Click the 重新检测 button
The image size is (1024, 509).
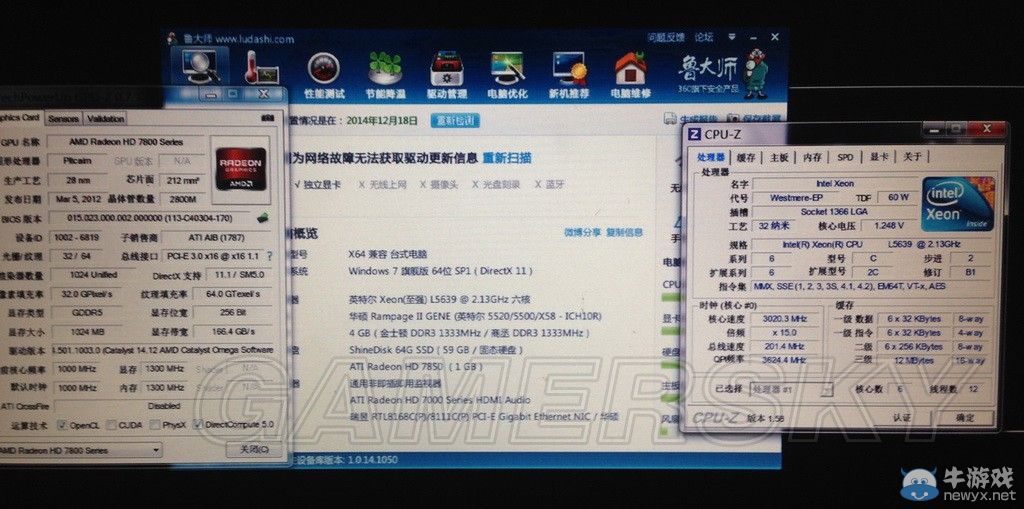pyautogui.click(x=455, y=120)
